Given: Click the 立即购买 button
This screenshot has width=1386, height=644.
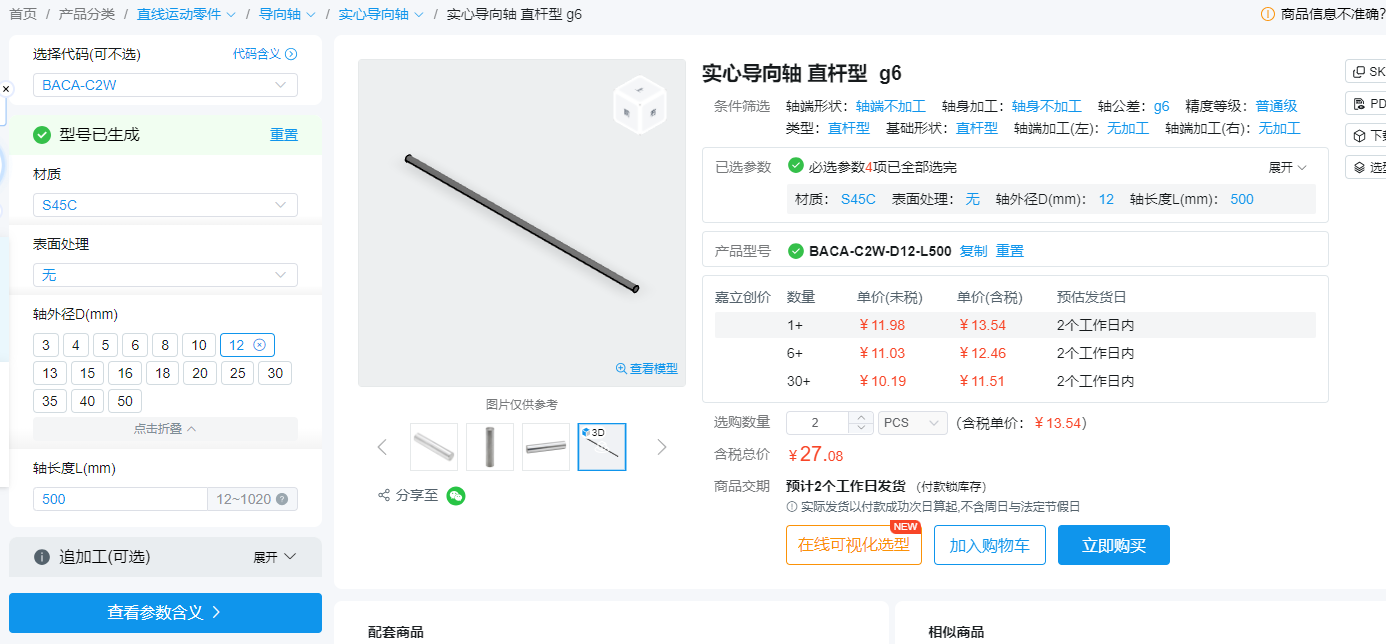Looking at the screenshot, I should tap(1113, 545).
